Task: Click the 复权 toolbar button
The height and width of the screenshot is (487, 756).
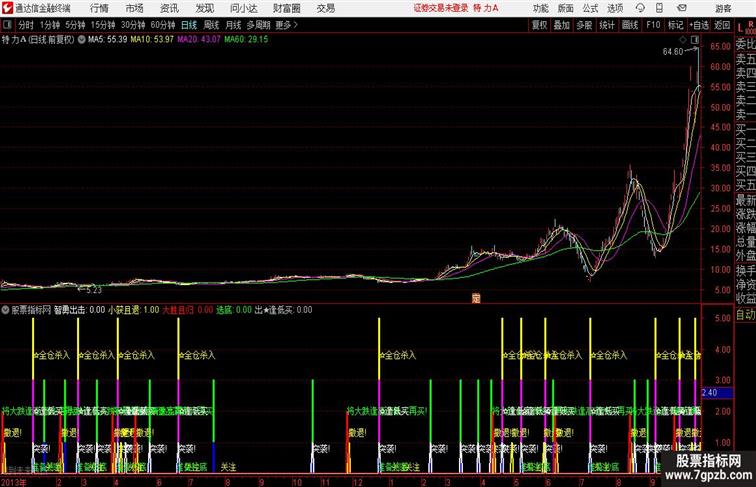Action: coord(539,25)
